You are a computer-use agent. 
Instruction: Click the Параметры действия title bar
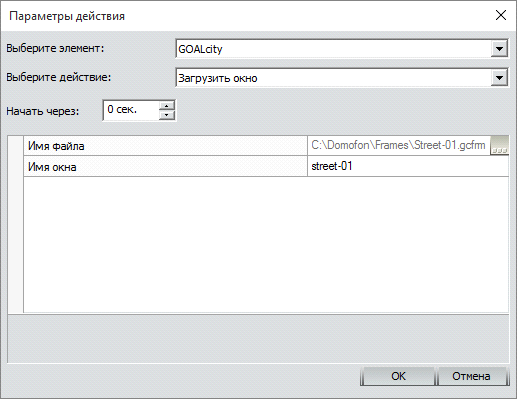[247, 16]
